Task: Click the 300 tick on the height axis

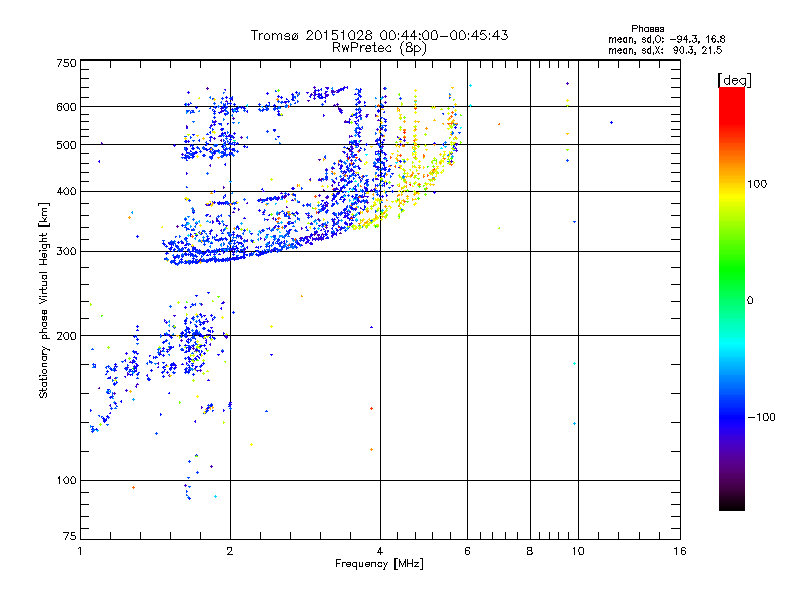Action: pyautogui.click(x=66, y=252)
